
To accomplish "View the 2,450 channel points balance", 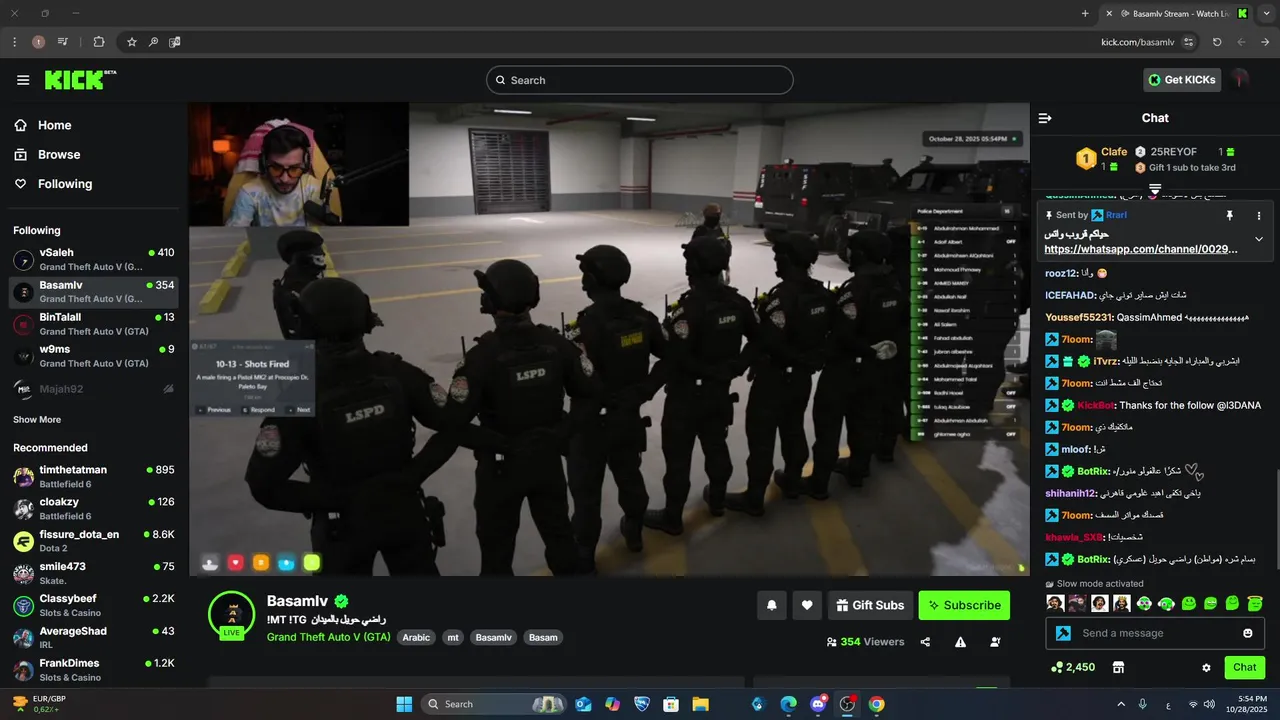I will click(x=1072, y=667).
